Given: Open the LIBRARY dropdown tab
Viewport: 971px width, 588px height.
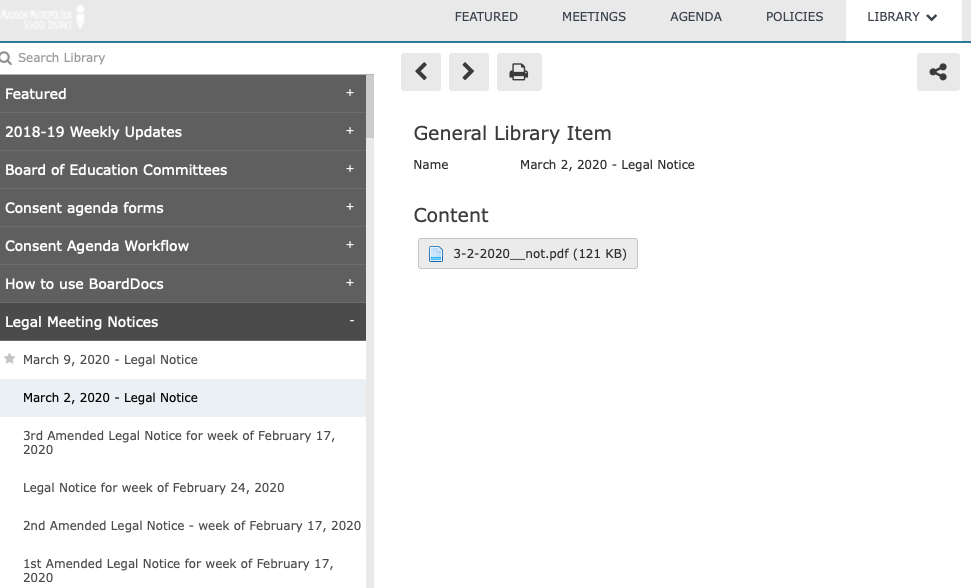Looking at the screenshot, I should point(902,17).
